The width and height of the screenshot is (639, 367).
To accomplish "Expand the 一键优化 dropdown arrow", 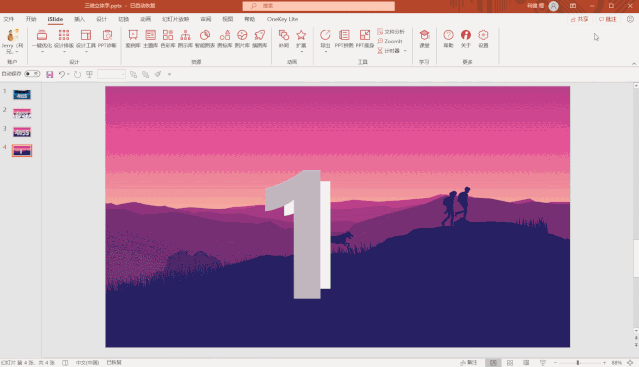I will [42, 52].
